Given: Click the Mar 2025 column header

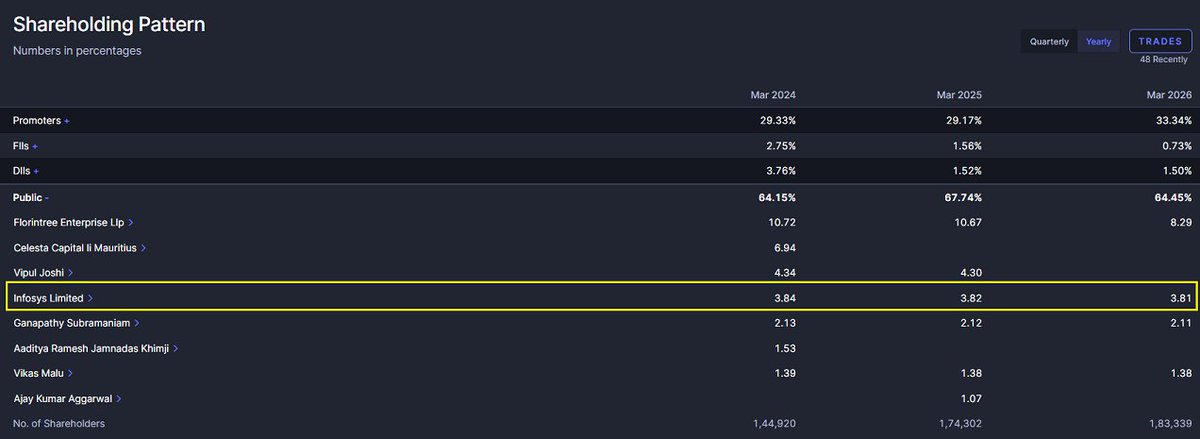Looking at the screenshot, I should pos(958,95).
